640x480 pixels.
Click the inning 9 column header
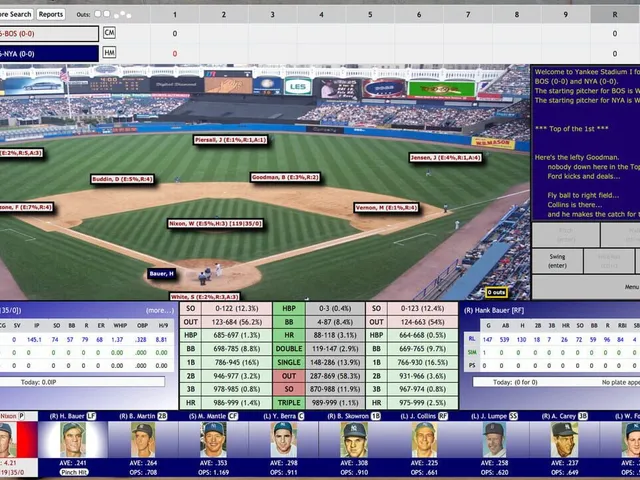(x=566, y=15)
